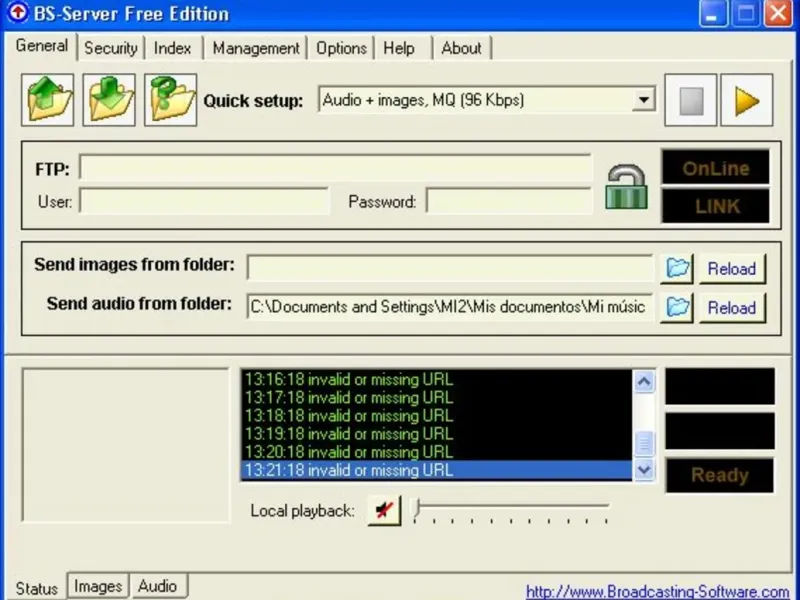Browse folder for Send audio from folder
The height and width of the screenshot is (600, 800).
[677, 307]
